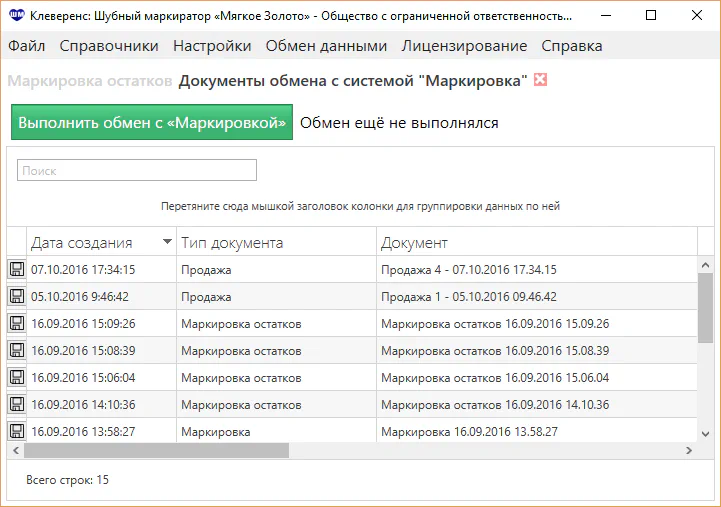Image resolution: width=721 pixels, height=507 pixels.
Task: Click save icon for 07.10.2016 17:34:15 row
Action: [17, 269]
